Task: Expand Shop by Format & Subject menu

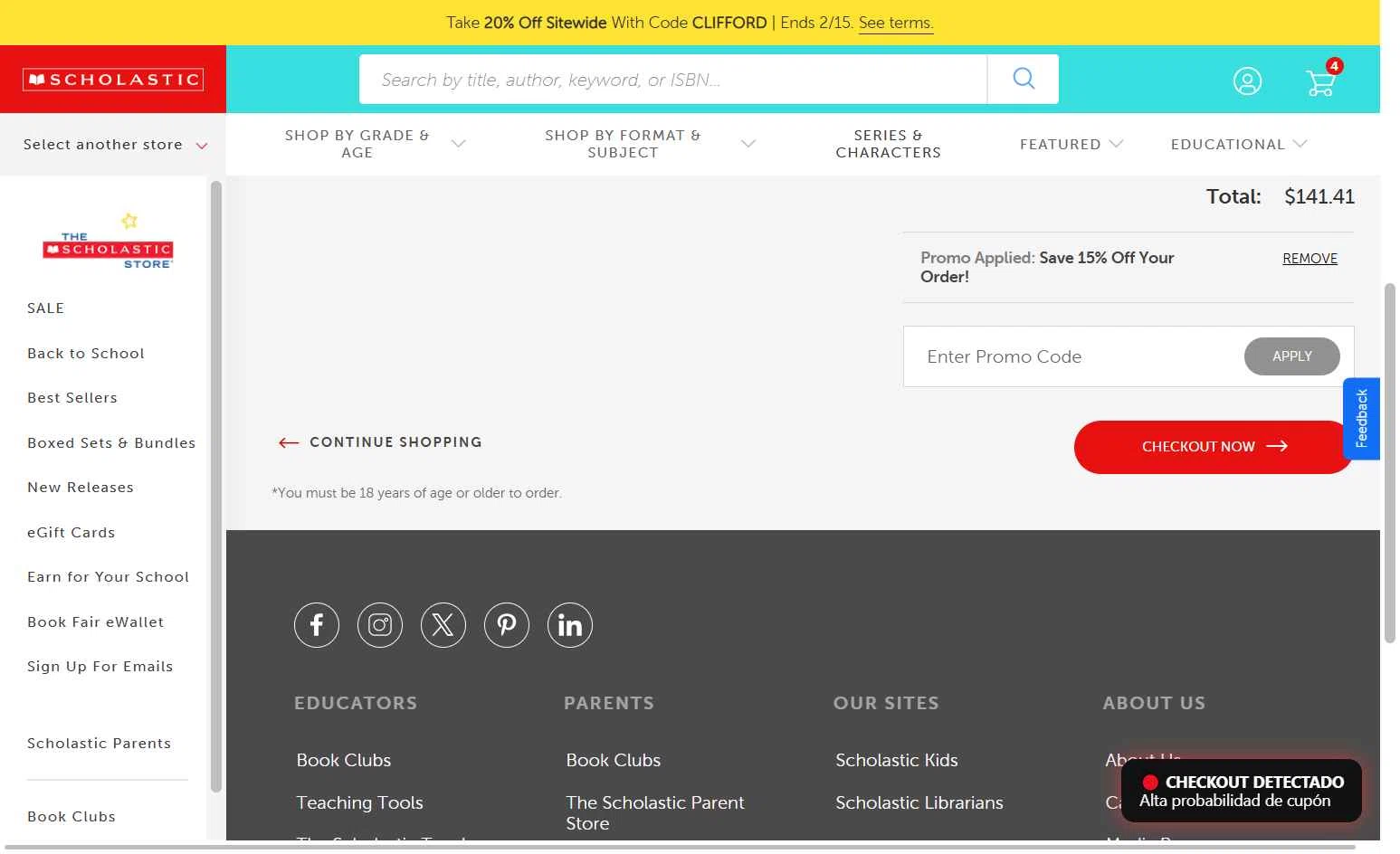Action: (649, 144)
